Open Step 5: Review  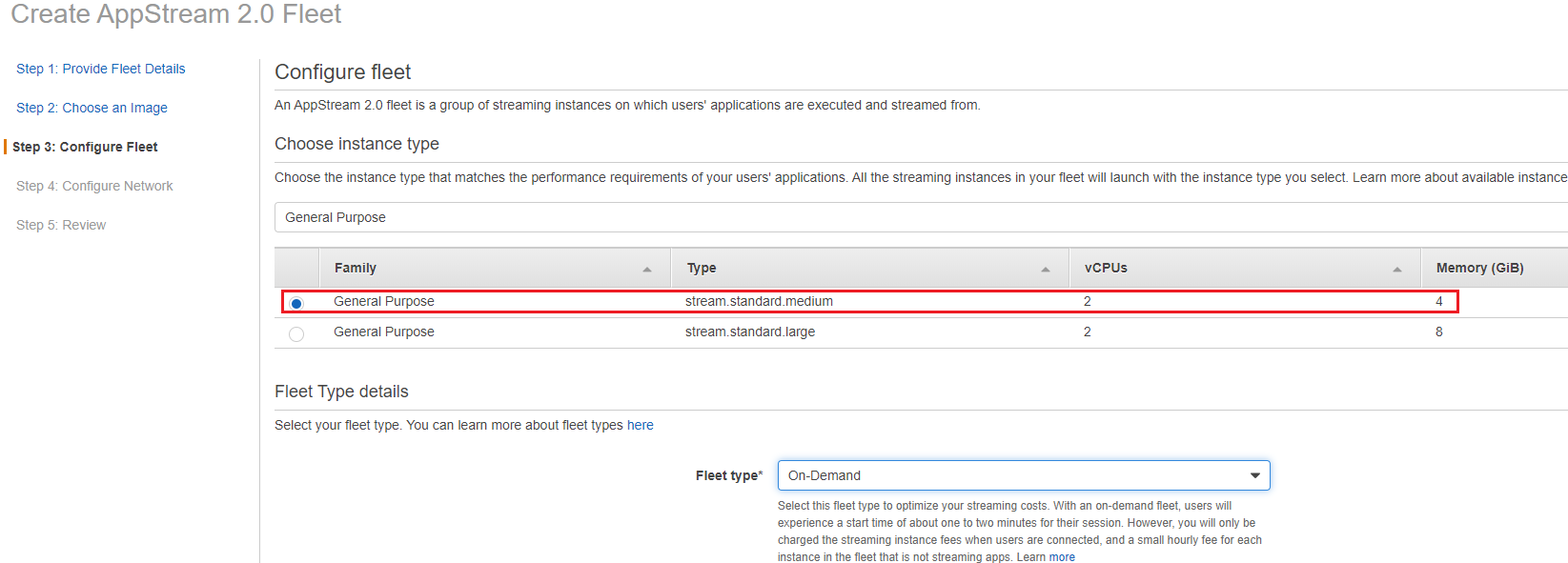(x=61, y=225)
